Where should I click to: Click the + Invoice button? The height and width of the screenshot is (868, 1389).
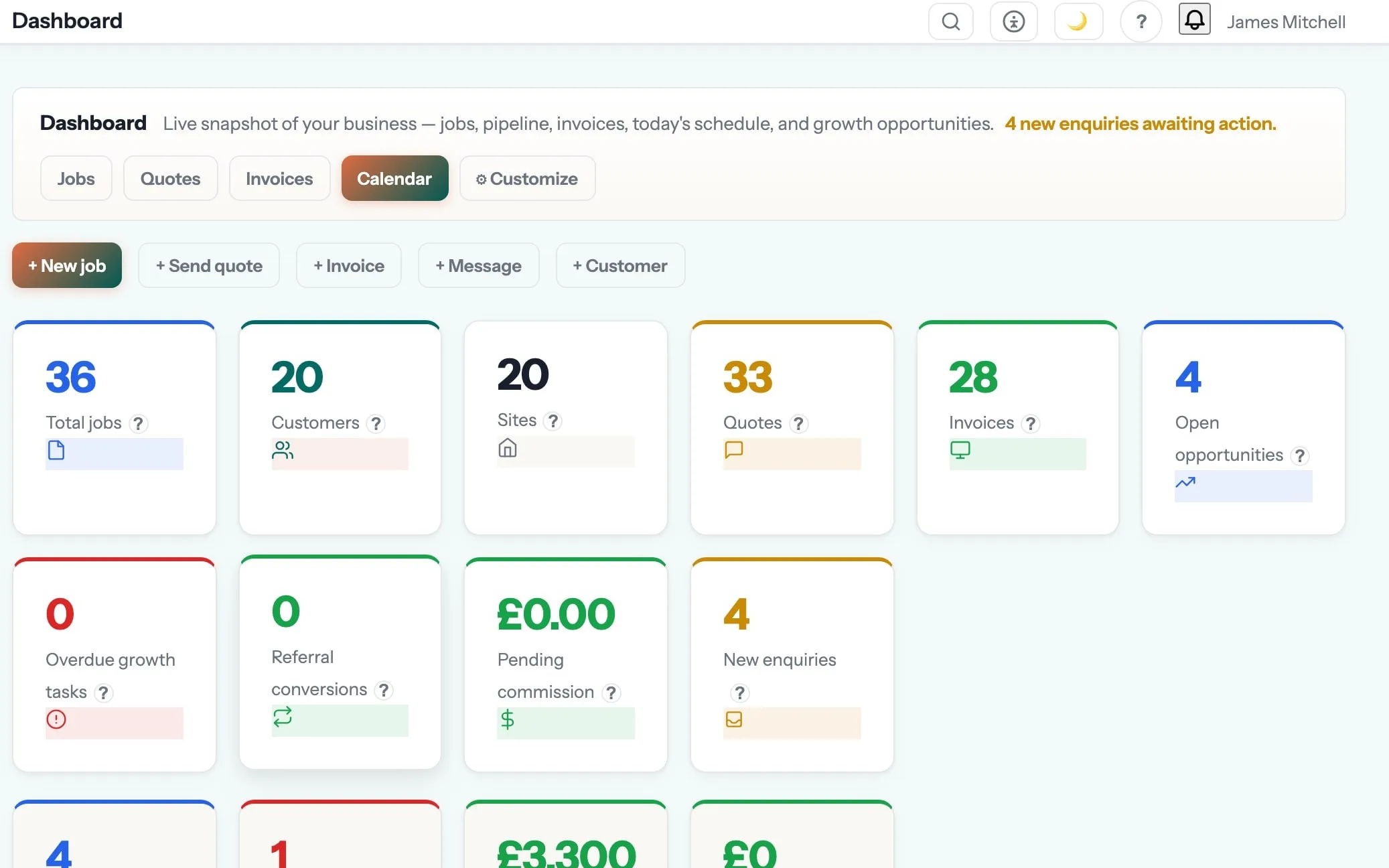(348, 265)
